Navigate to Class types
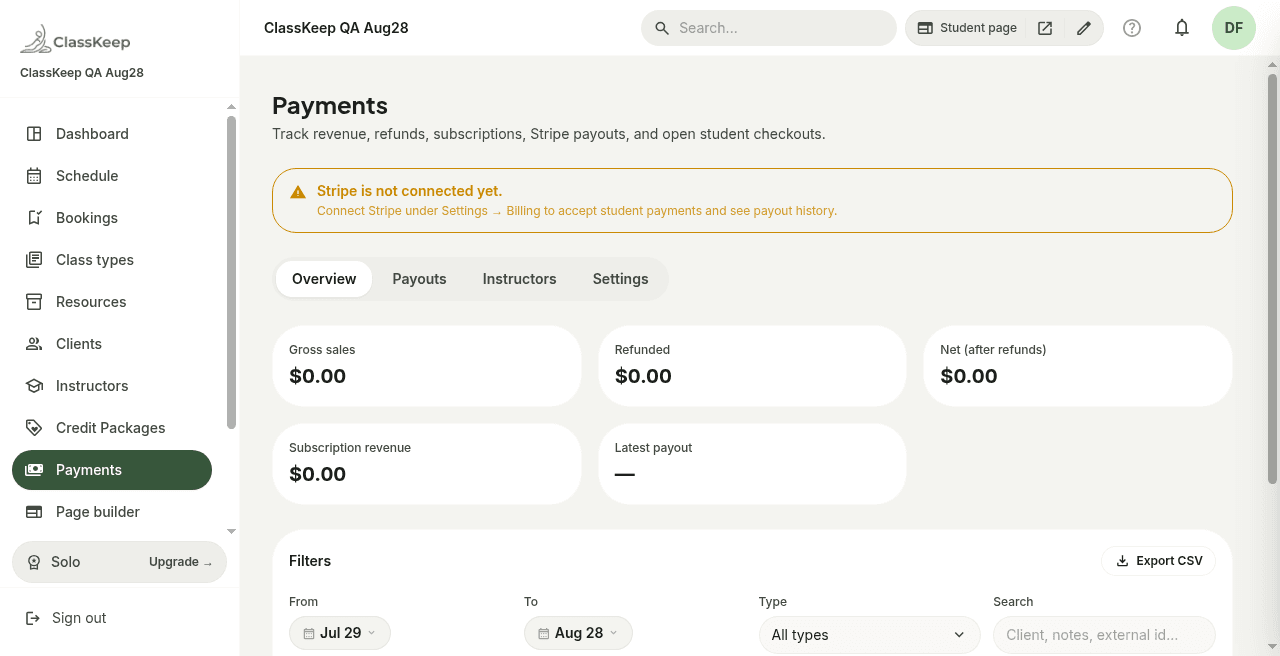The image size is (1280, 656). (x=112, y=260)
